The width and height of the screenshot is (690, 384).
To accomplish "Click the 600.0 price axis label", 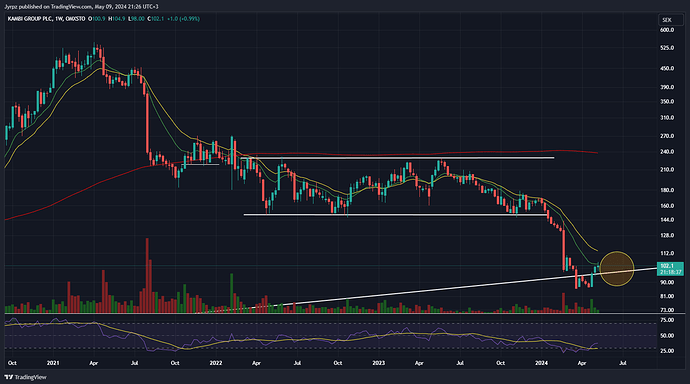I will tap(667, 30).
